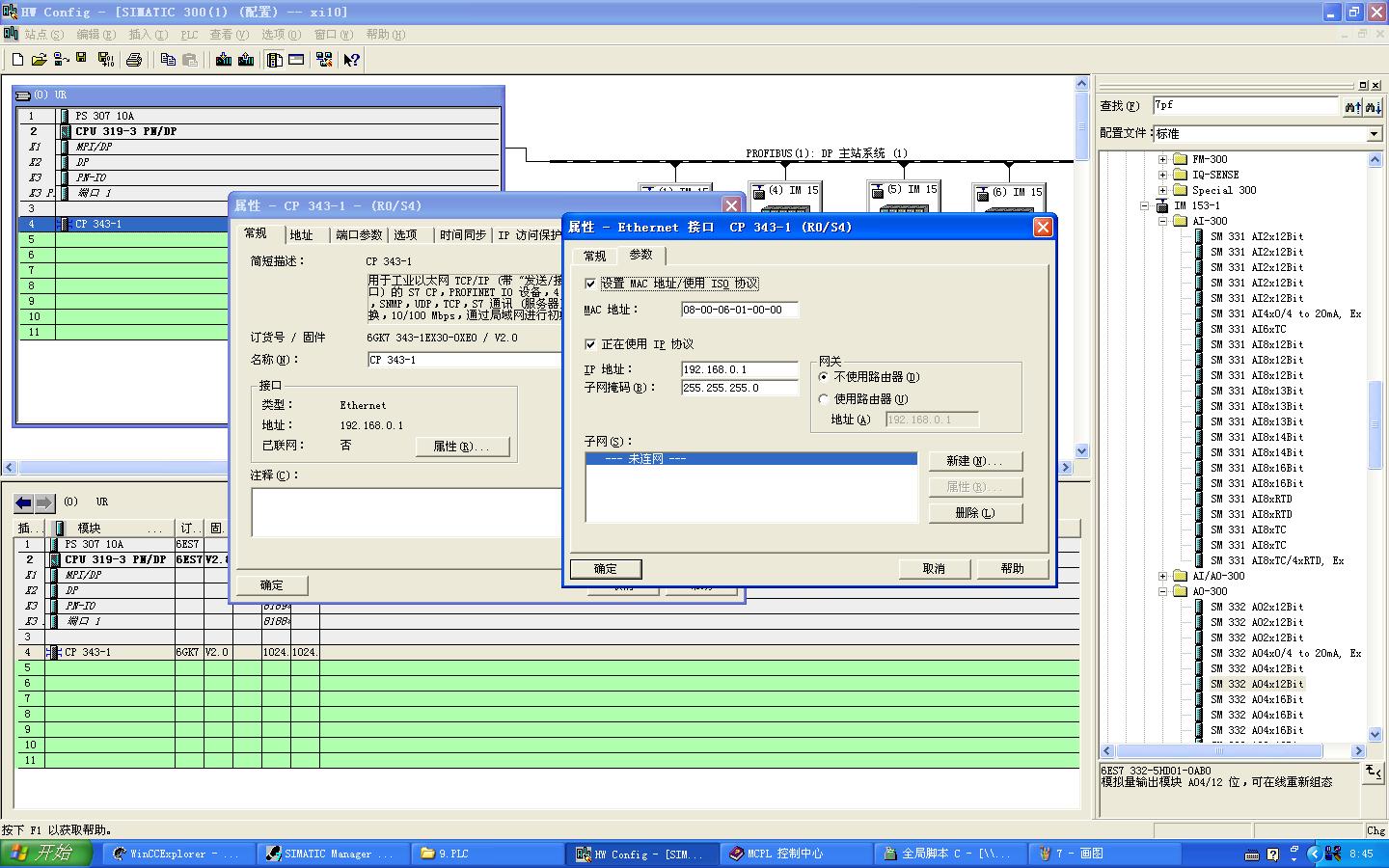Click the search-up binoculars icon in catalog

[1352, 107]
